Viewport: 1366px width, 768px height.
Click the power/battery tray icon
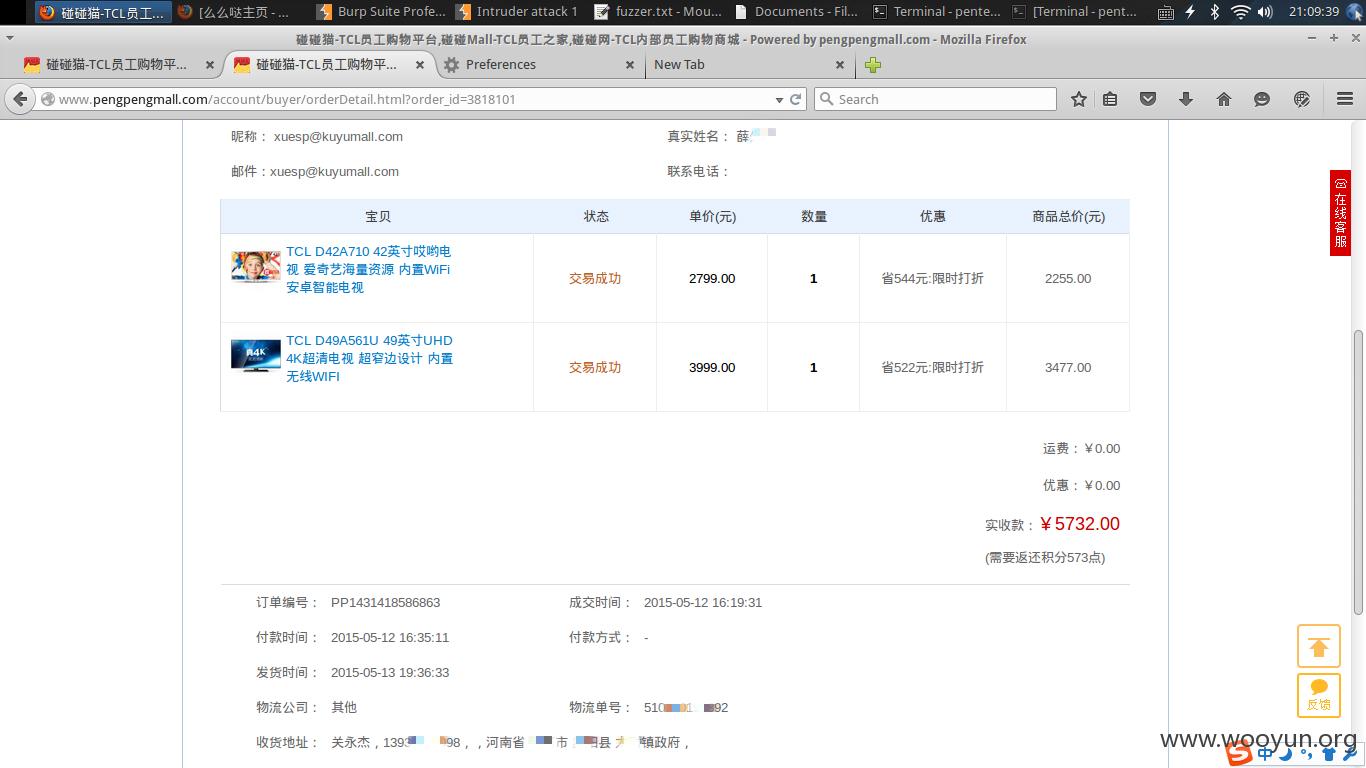(x=1190, y=12)
